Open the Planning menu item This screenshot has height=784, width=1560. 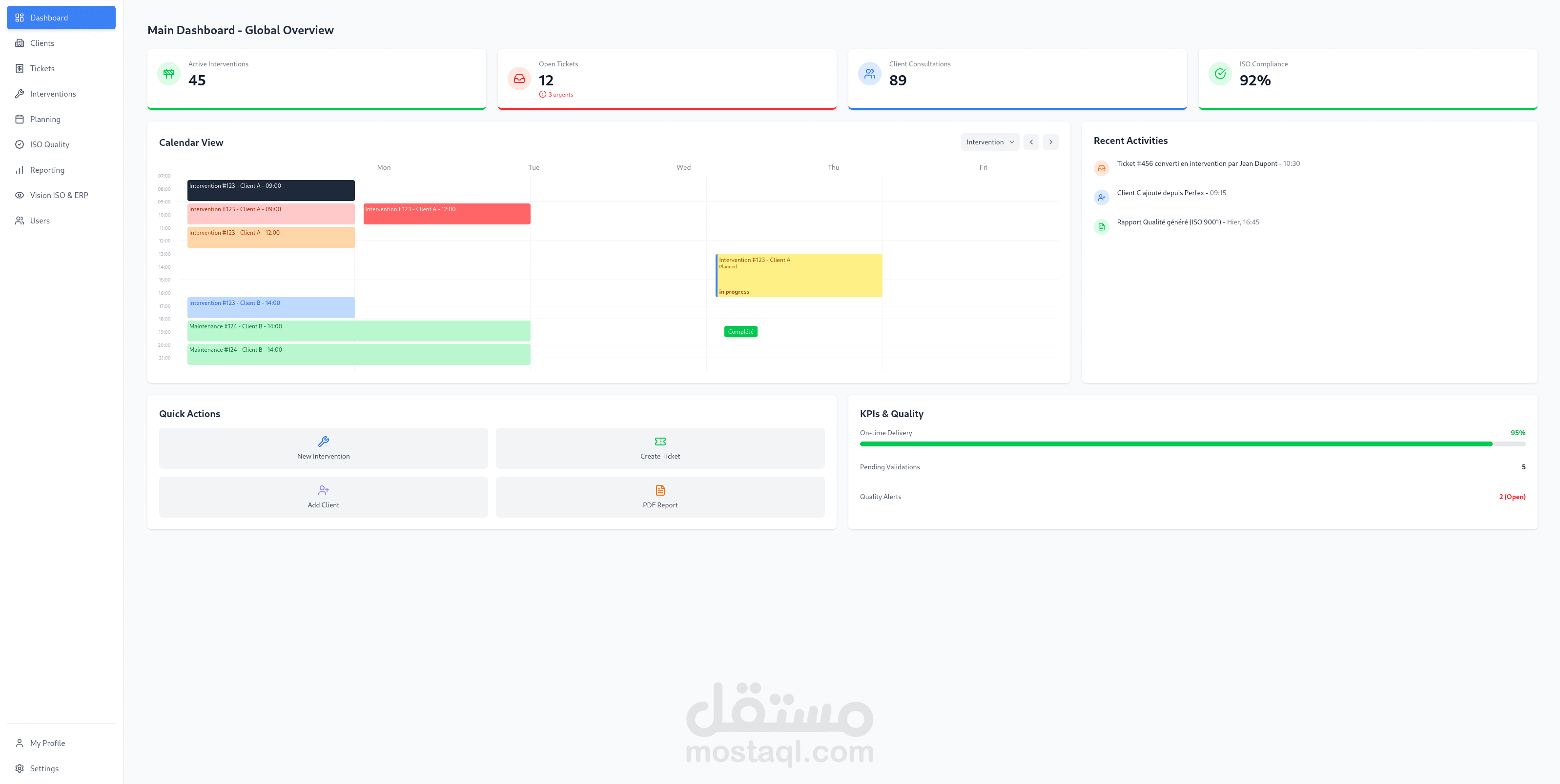61,119
